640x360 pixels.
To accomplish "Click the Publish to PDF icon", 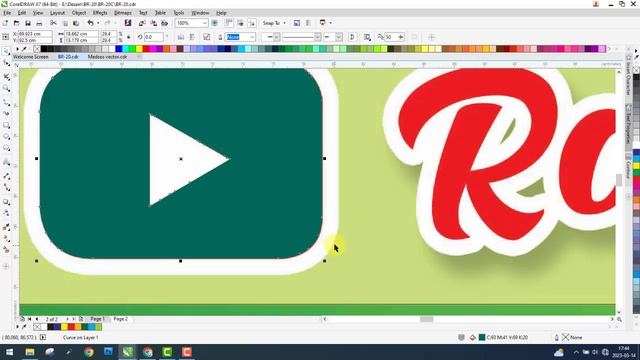I will click(x=164, y=23).
